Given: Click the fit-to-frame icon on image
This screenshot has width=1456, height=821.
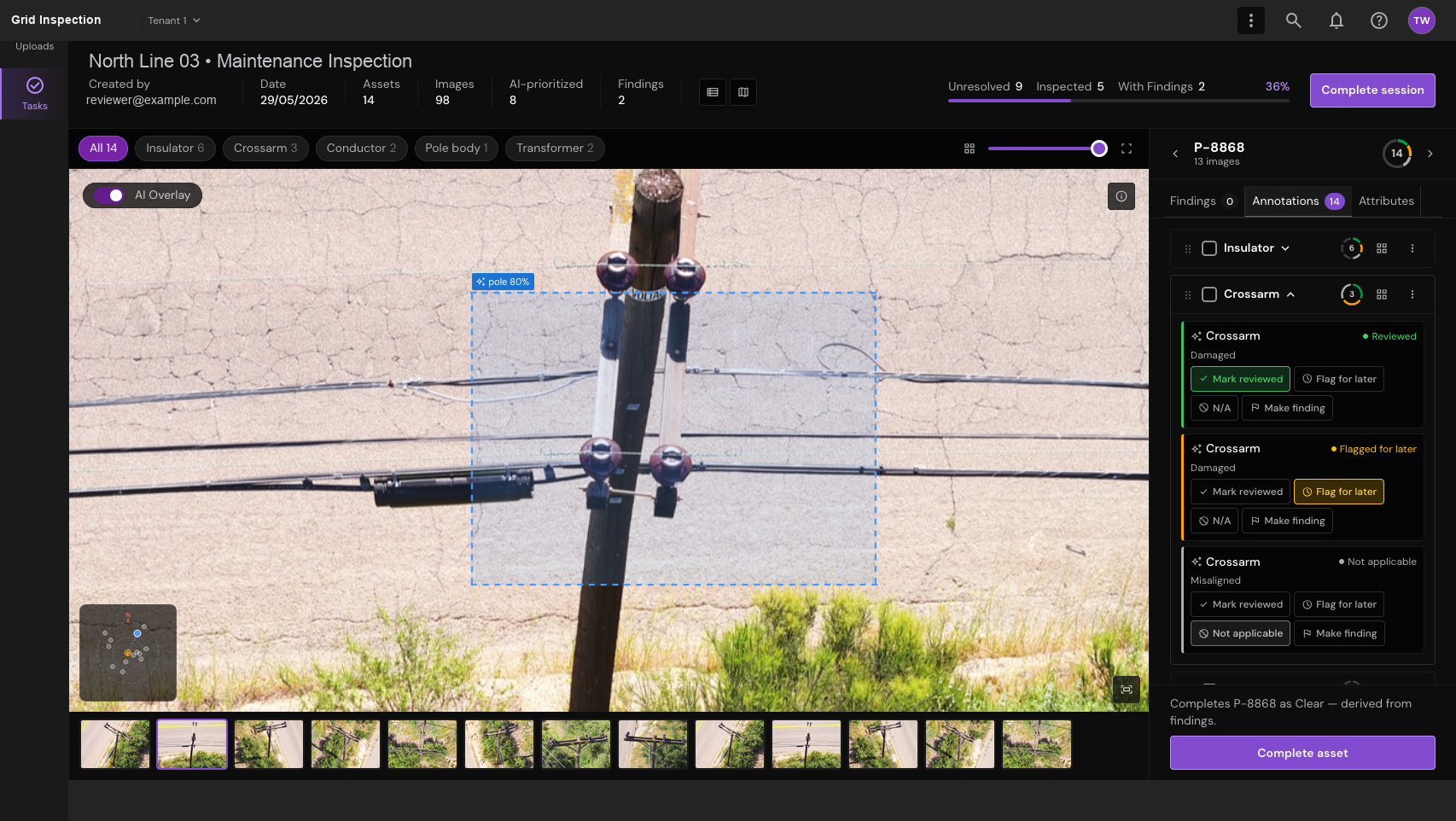Looking at the screenshot, I should (1127, 690).
